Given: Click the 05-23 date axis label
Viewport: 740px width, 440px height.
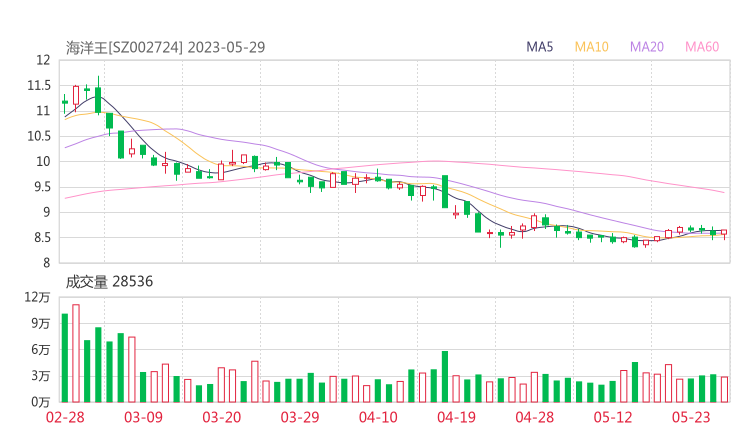Looking at the screenshot, I should coord(691,417).
